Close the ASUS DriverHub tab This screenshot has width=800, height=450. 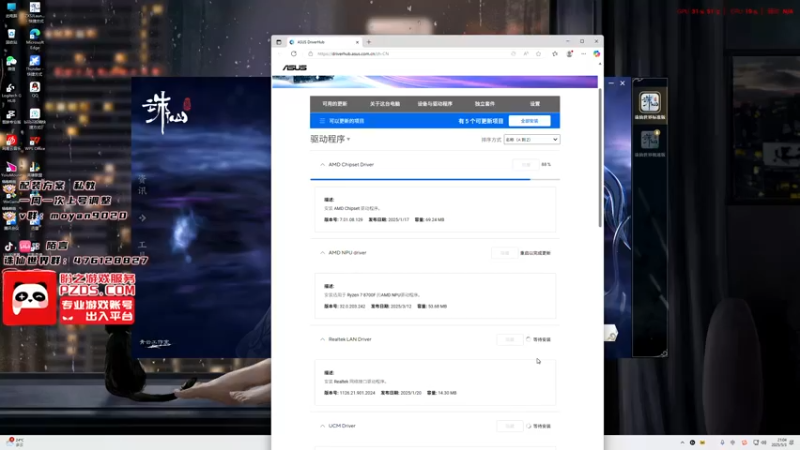[x=357, y=42]
